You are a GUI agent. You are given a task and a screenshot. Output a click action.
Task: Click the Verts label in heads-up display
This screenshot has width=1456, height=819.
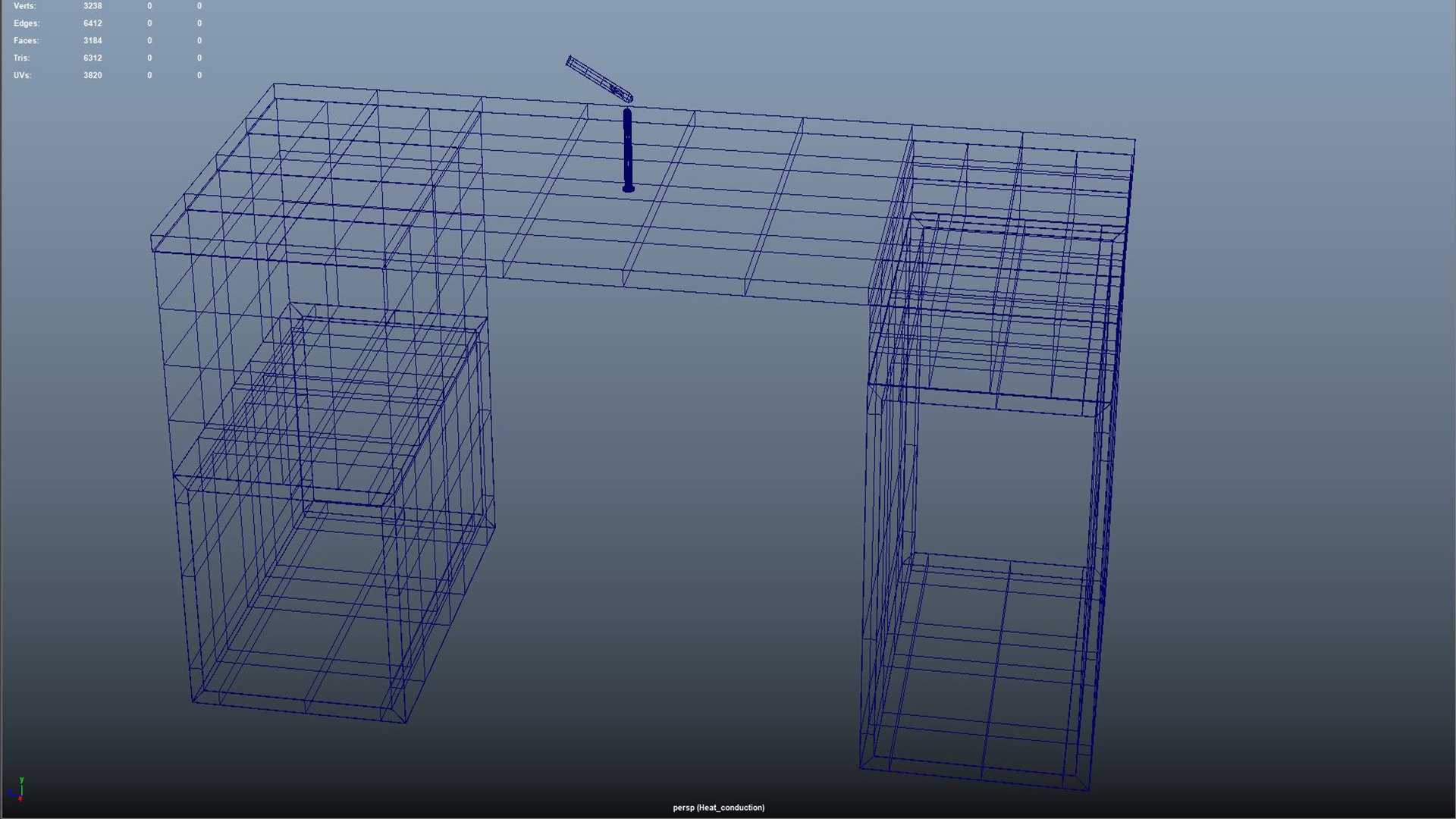point(24,6)
